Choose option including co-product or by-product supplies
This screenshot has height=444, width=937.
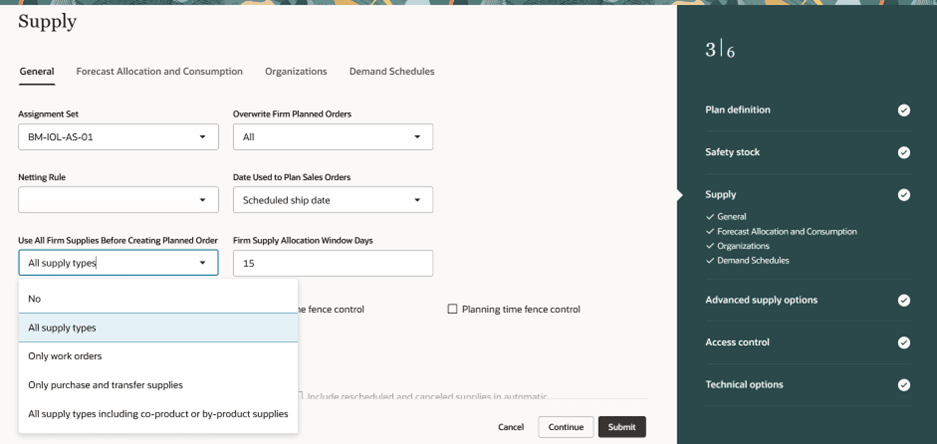158,414
